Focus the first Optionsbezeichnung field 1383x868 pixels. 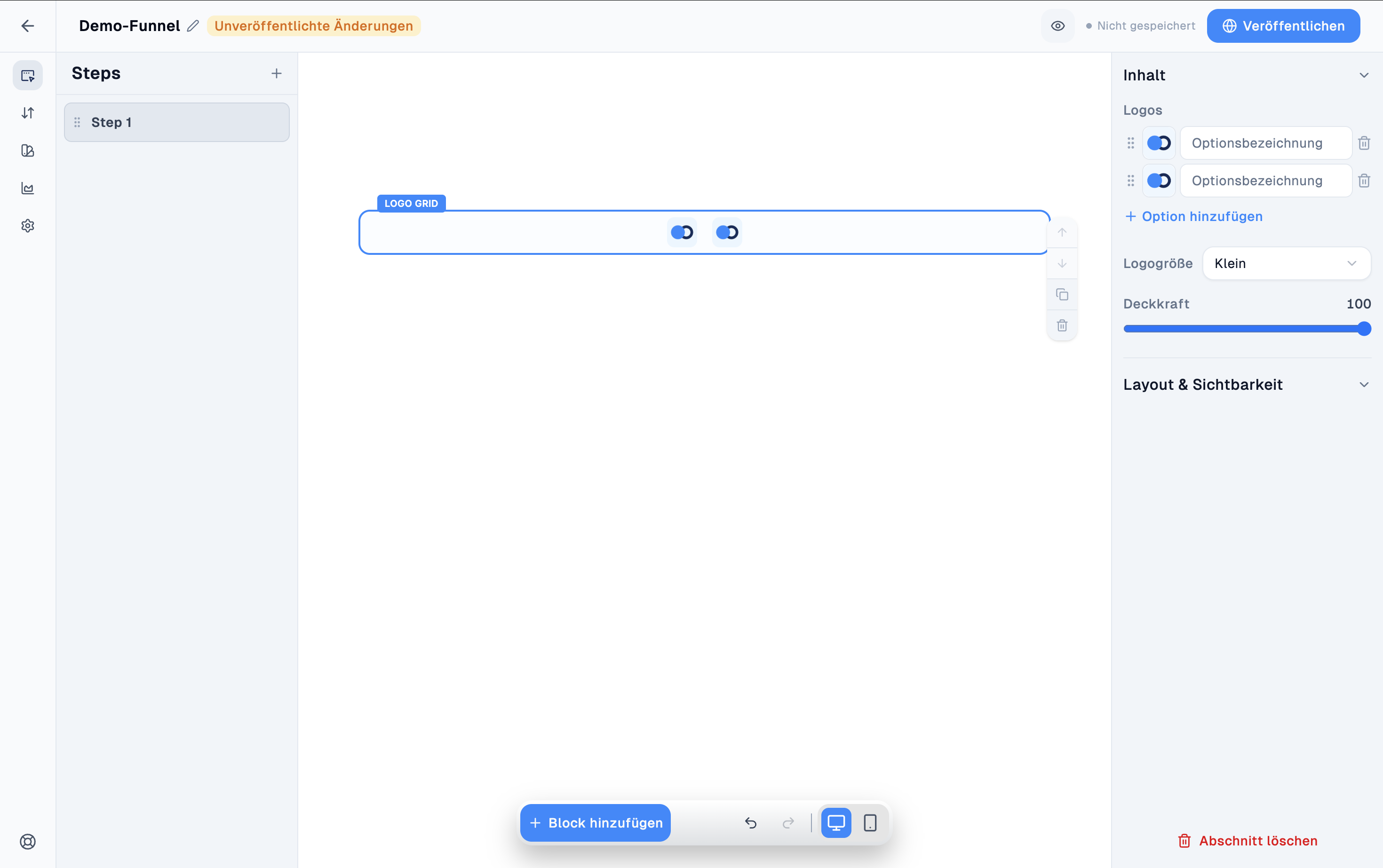pyautogui.click(x=1266, y=143)
